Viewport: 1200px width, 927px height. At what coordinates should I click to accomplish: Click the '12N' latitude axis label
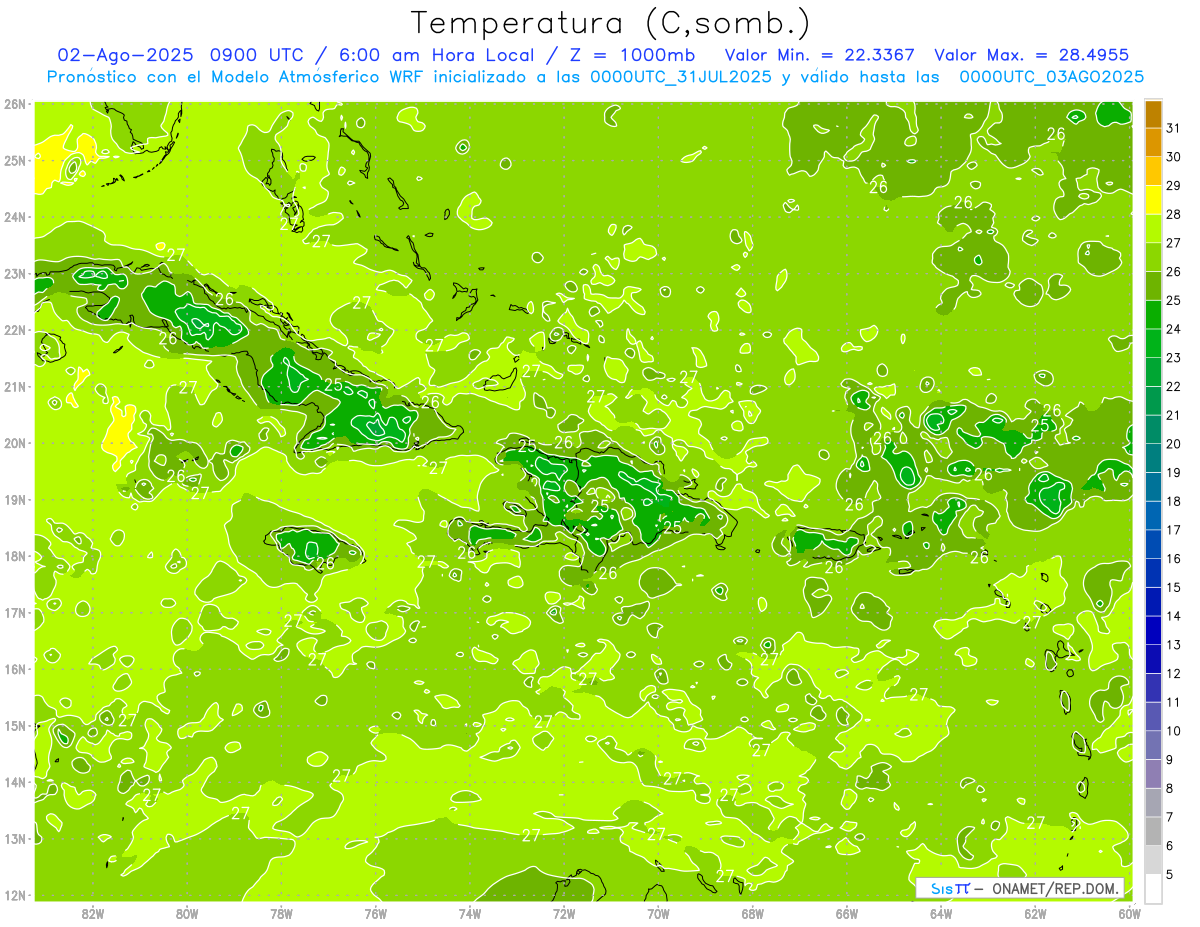click(14, 895)
